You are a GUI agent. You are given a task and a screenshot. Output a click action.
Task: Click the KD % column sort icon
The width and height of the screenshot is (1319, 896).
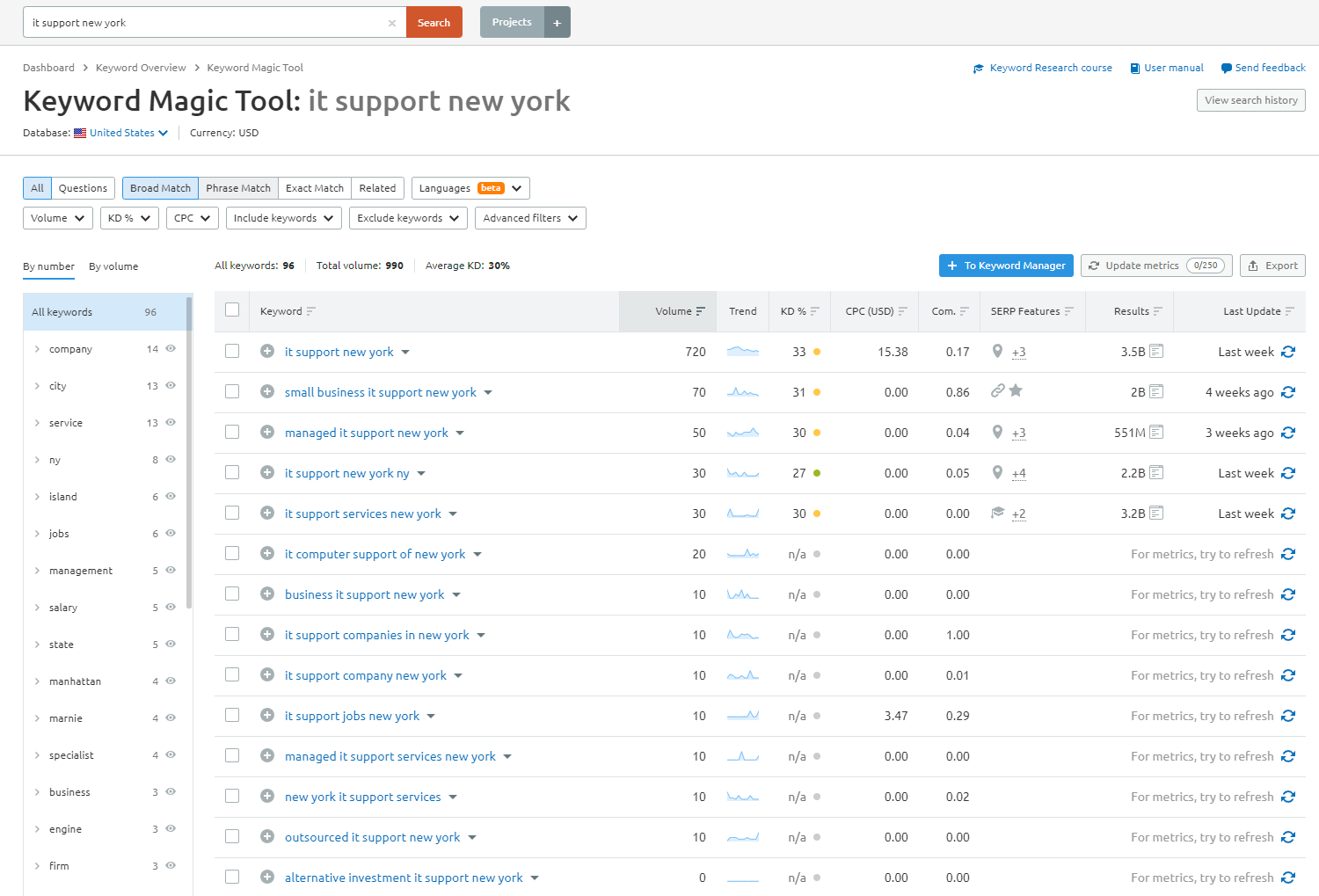click(815, 311)
